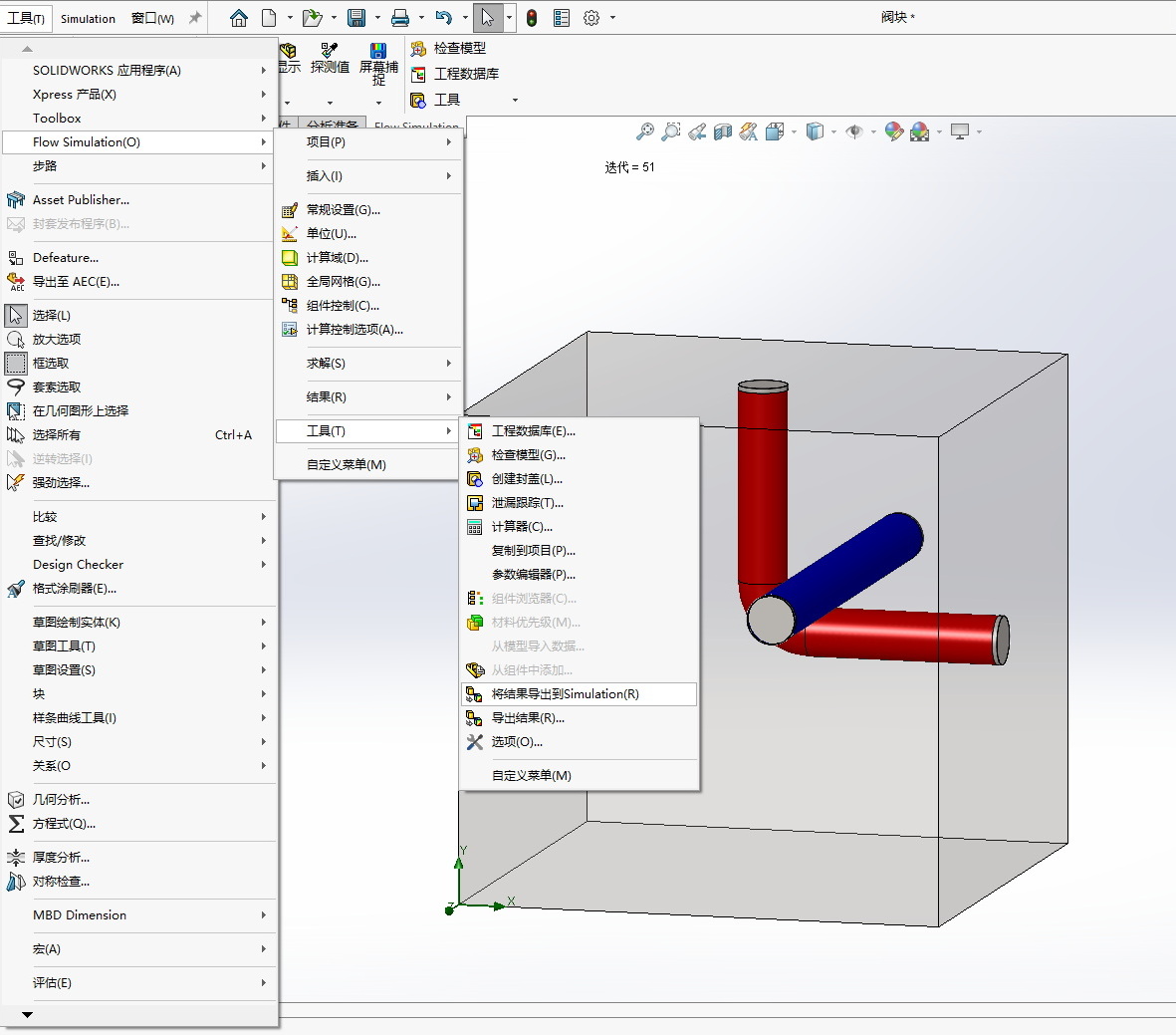Click the Open file folder icon
The width and height of the screenshot is (1176, 1035).
[312, 18]
